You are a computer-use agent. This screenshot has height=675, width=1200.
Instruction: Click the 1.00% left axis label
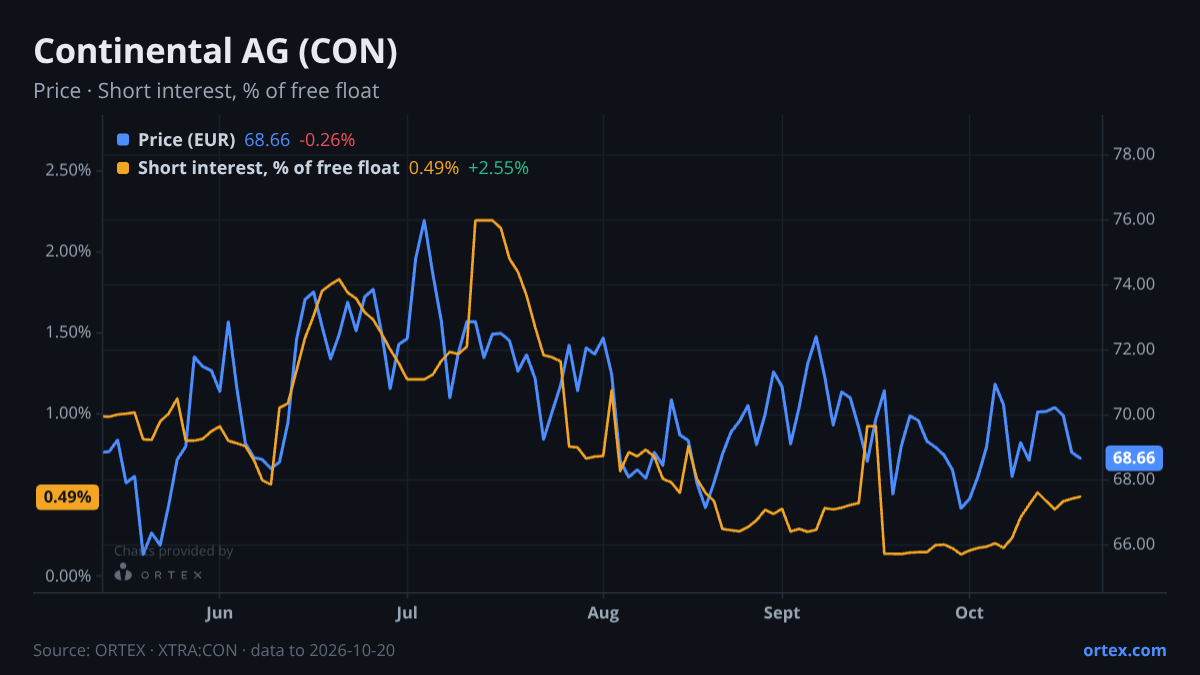coord(68,413)
